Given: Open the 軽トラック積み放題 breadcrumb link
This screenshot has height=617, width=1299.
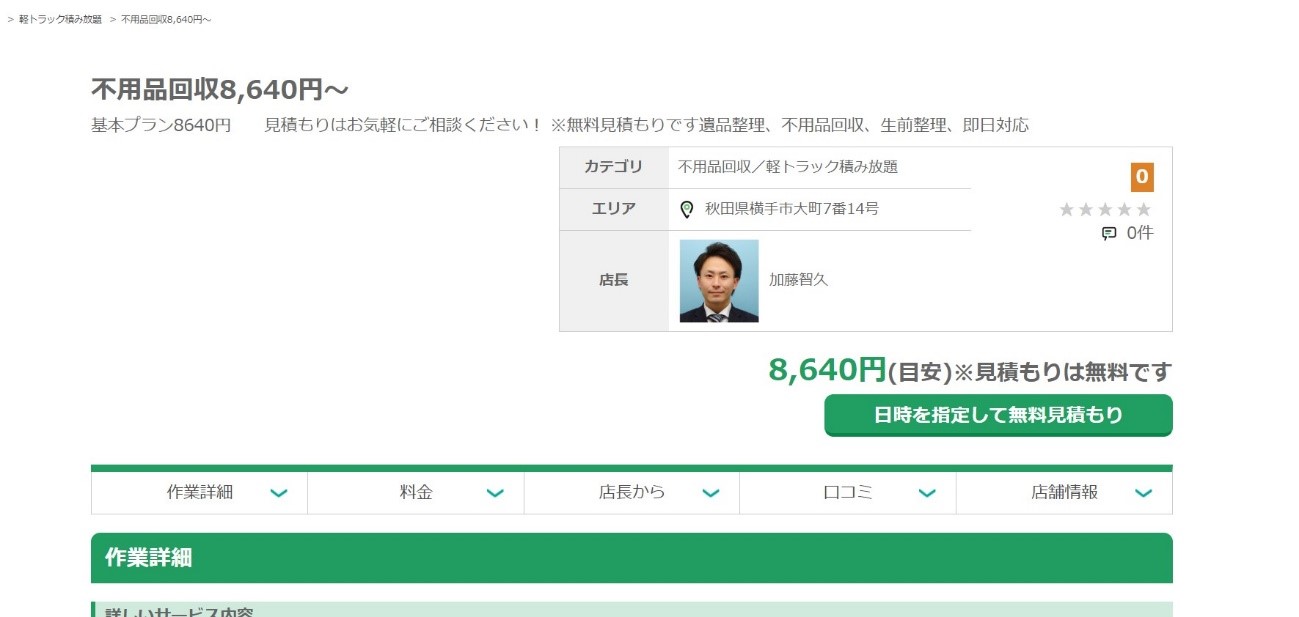Looking at the screenshot, I should click(60, 20).
